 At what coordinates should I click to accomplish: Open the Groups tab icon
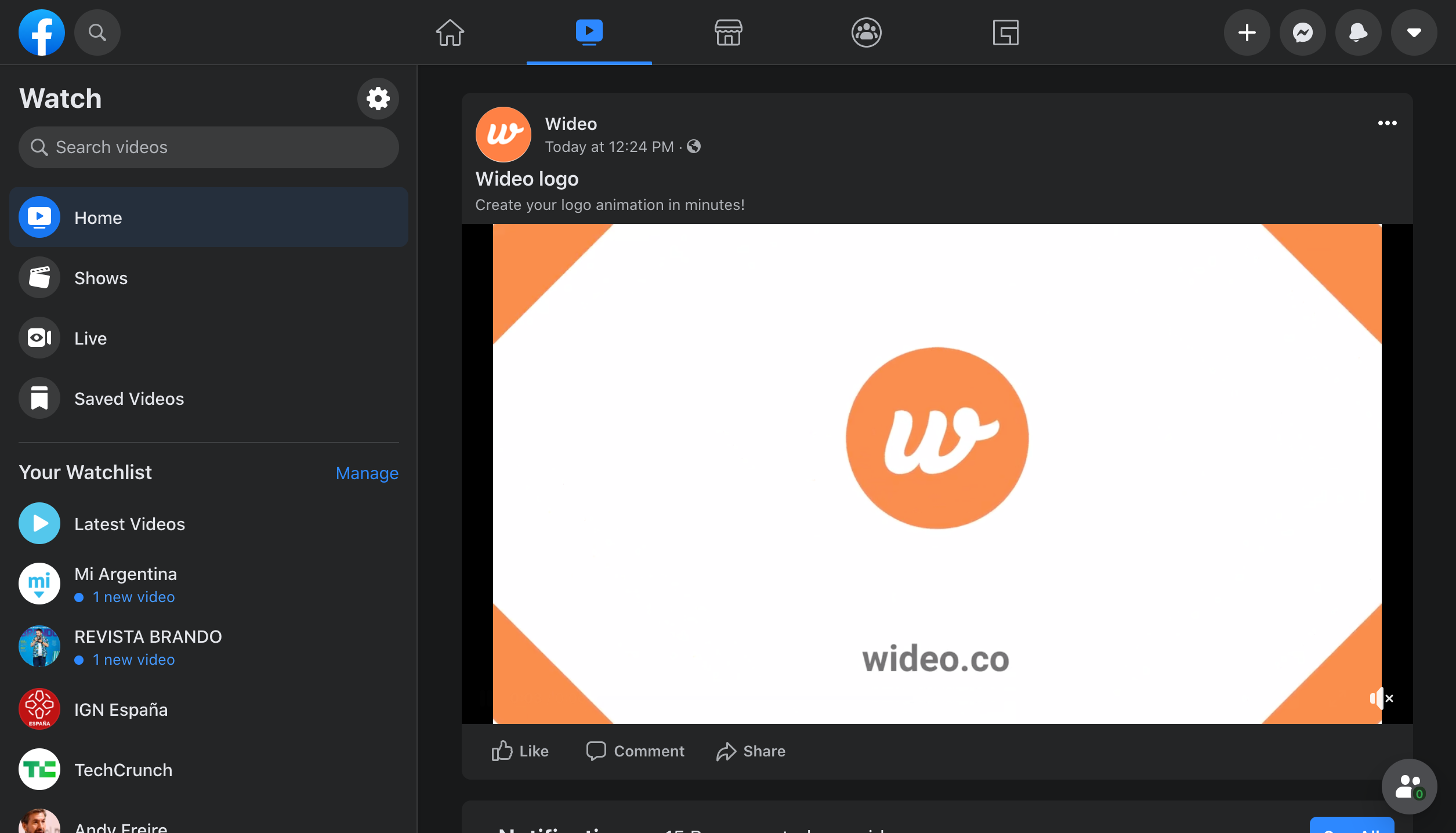click(x=867, y=32)
